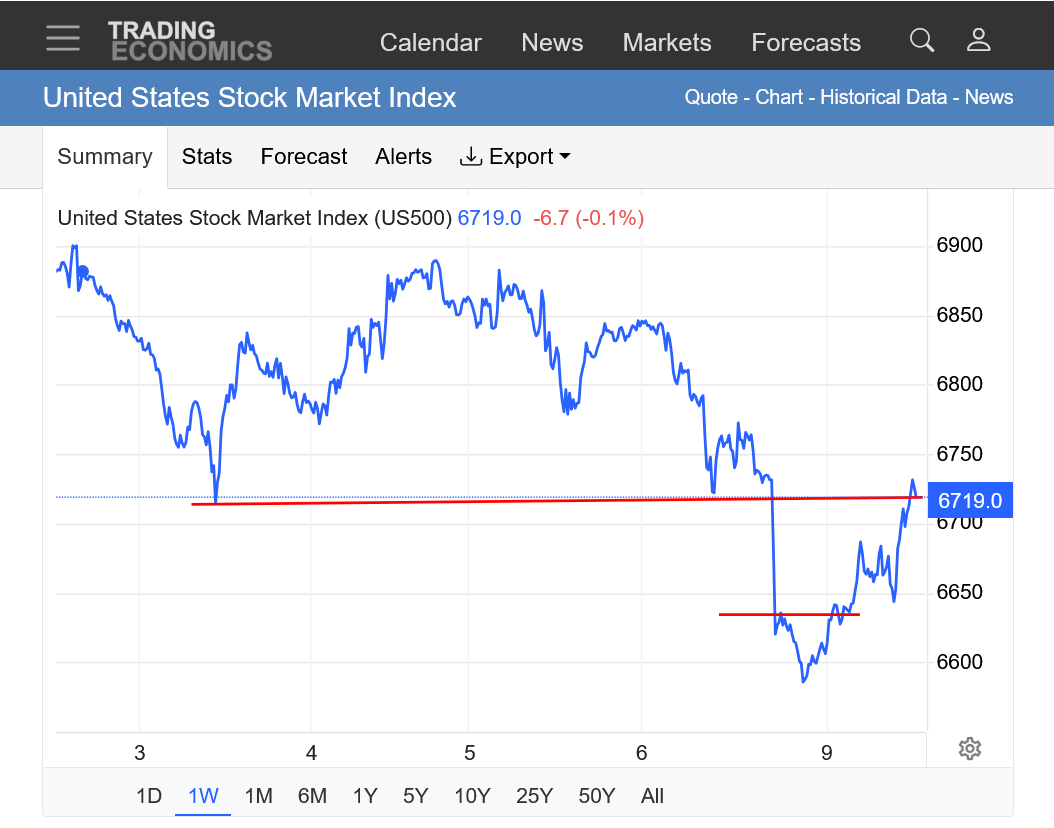This screenshot has height=828, width=1054.
Task: Open the user account icon
Action: (x=978, y=40)
